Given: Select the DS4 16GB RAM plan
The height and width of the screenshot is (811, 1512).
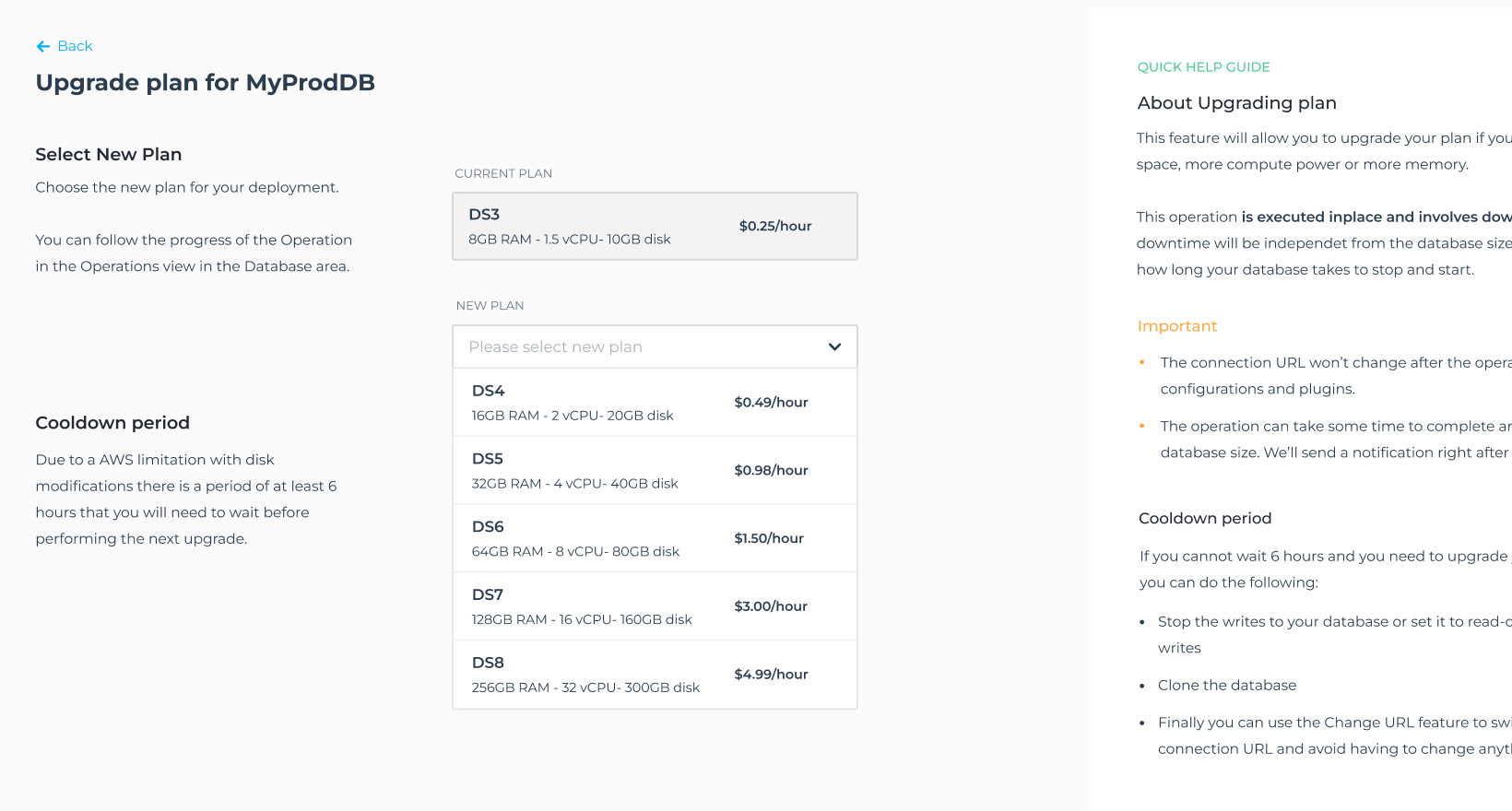Looking at the screenshot, I should [x=654, y=403].
